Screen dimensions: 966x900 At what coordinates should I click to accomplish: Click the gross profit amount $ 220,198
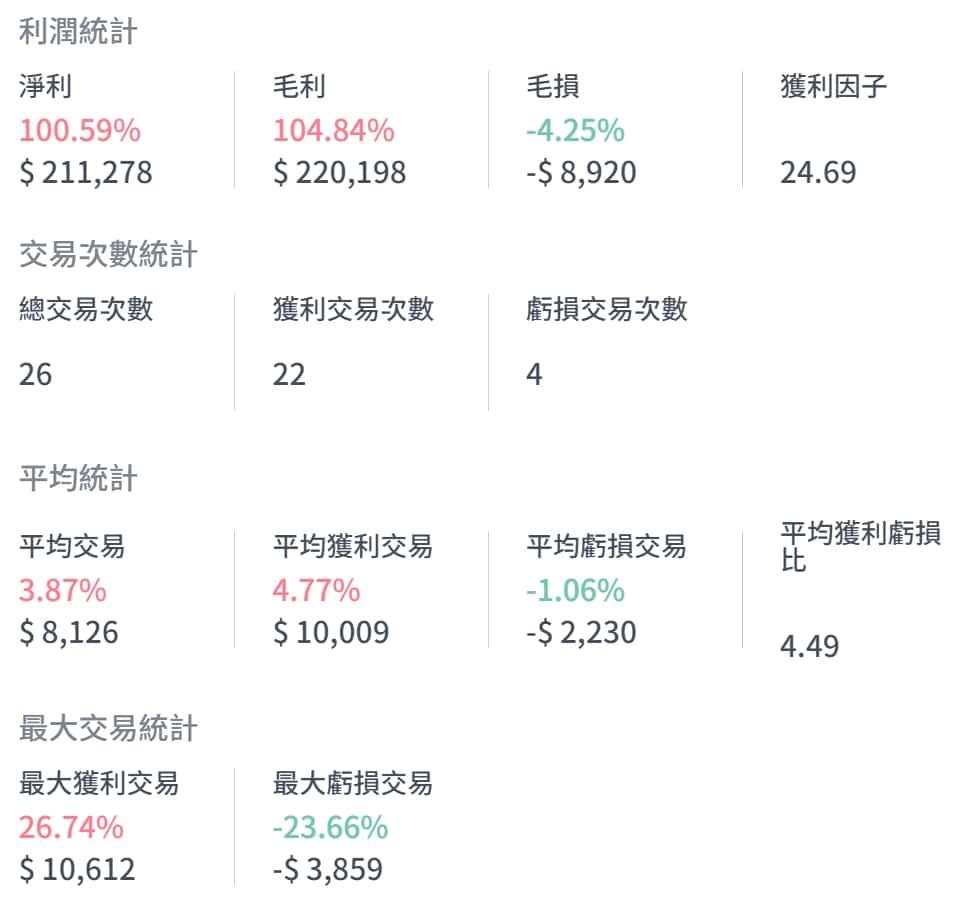[340, 173]
